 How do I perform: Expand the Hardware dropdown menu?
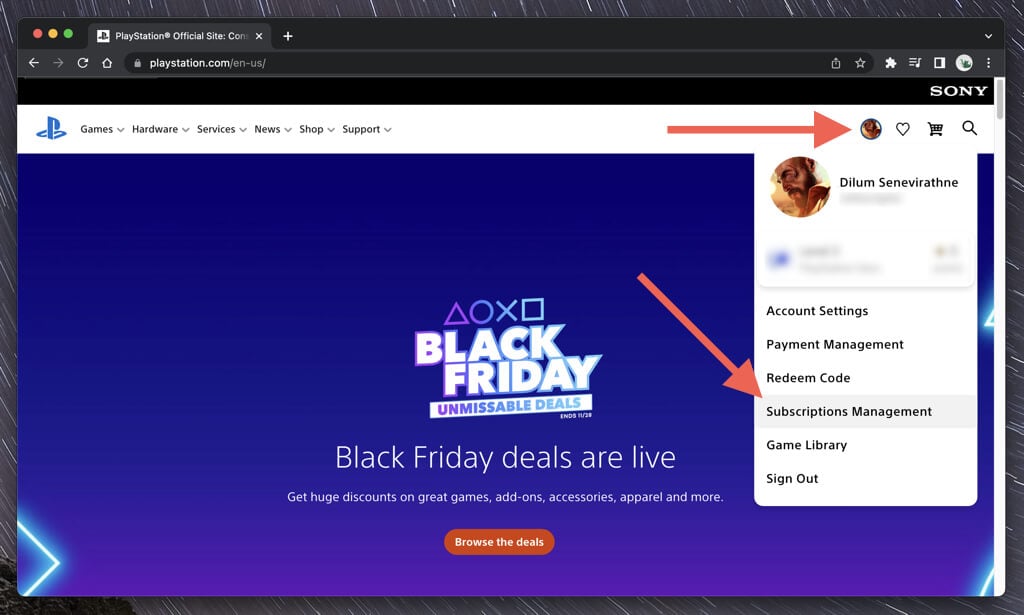pos(161,129)
